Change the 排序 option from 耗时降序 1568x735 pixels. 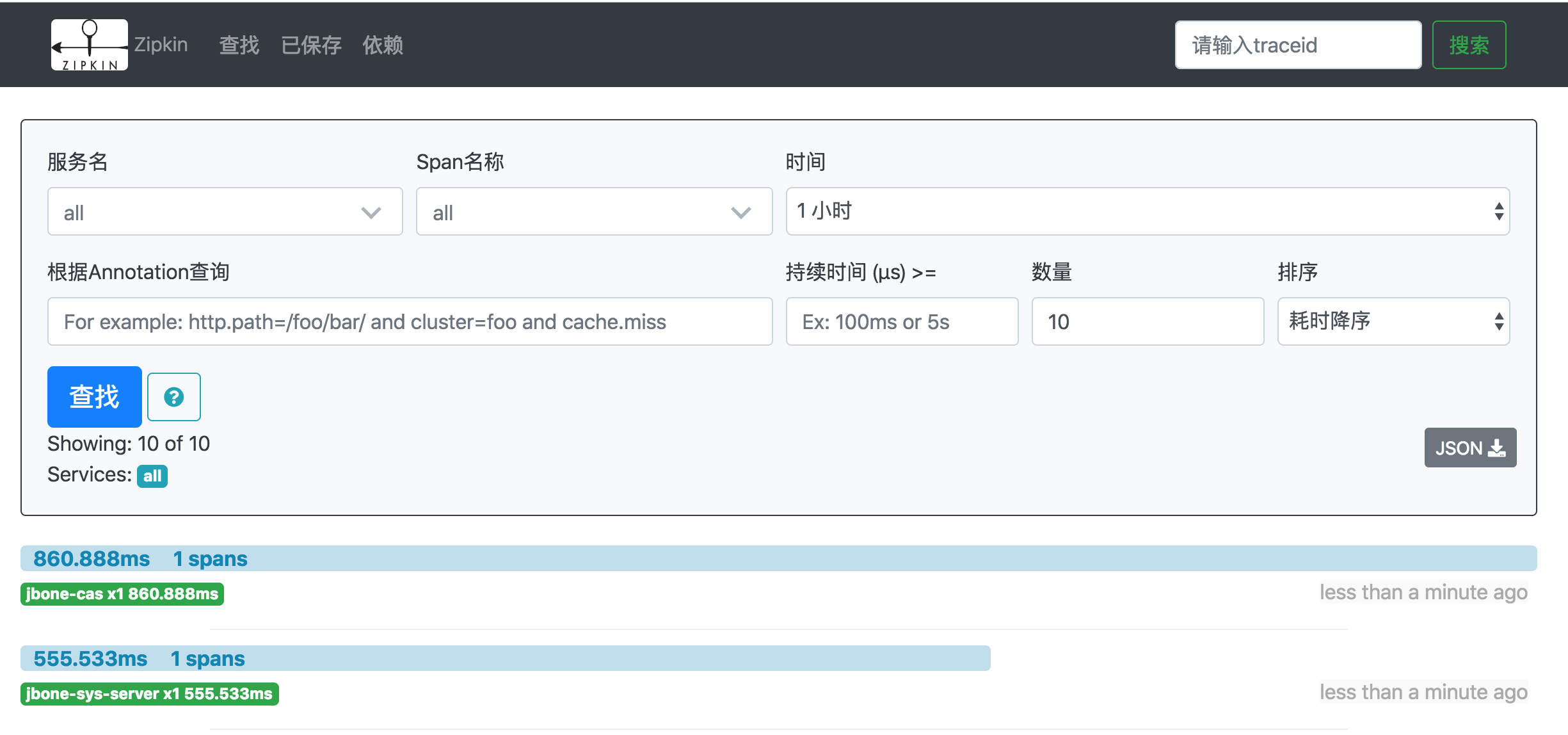[x=1393, y=321]
